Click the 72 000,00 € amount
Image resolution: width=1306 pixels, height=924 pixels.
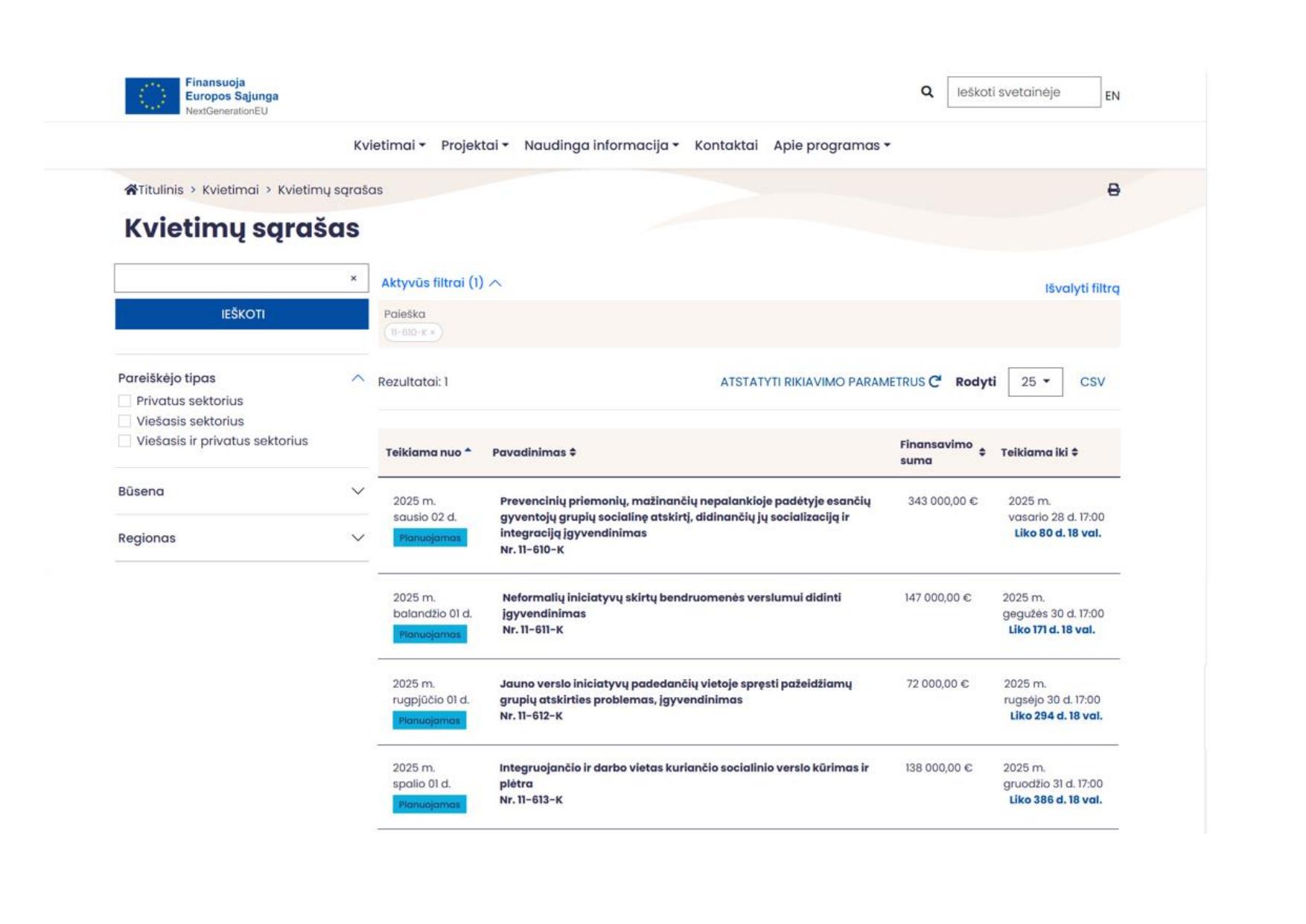point(937,684)
